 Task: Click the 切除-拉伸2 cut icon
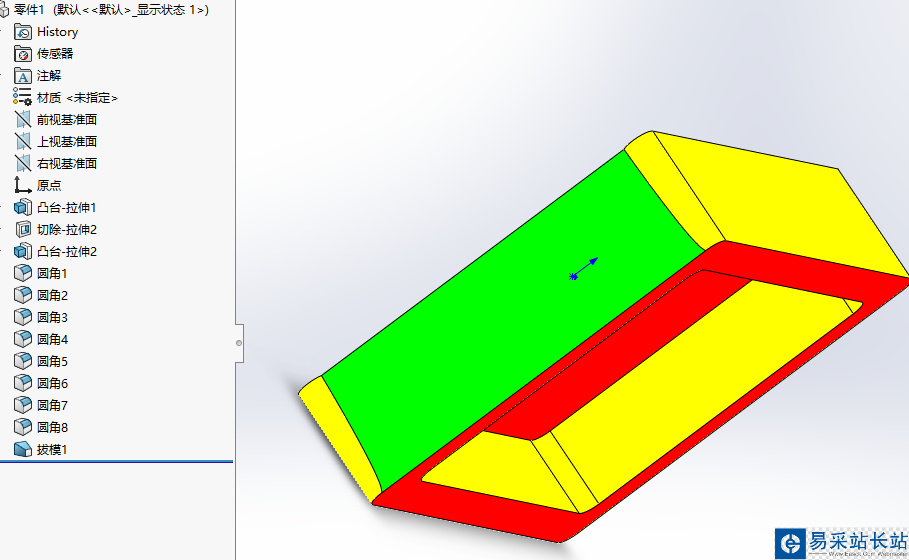point(23,230)
